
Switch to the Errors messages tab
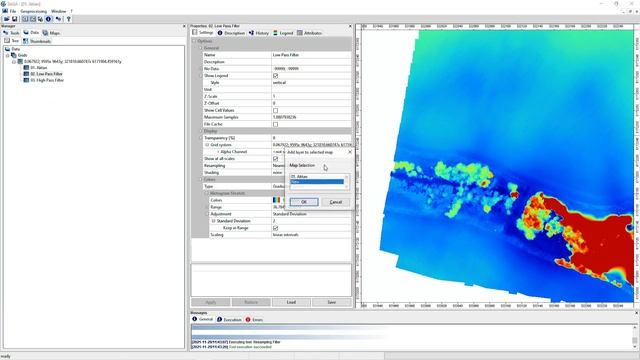pyautogui.click(x=254, y=319)
